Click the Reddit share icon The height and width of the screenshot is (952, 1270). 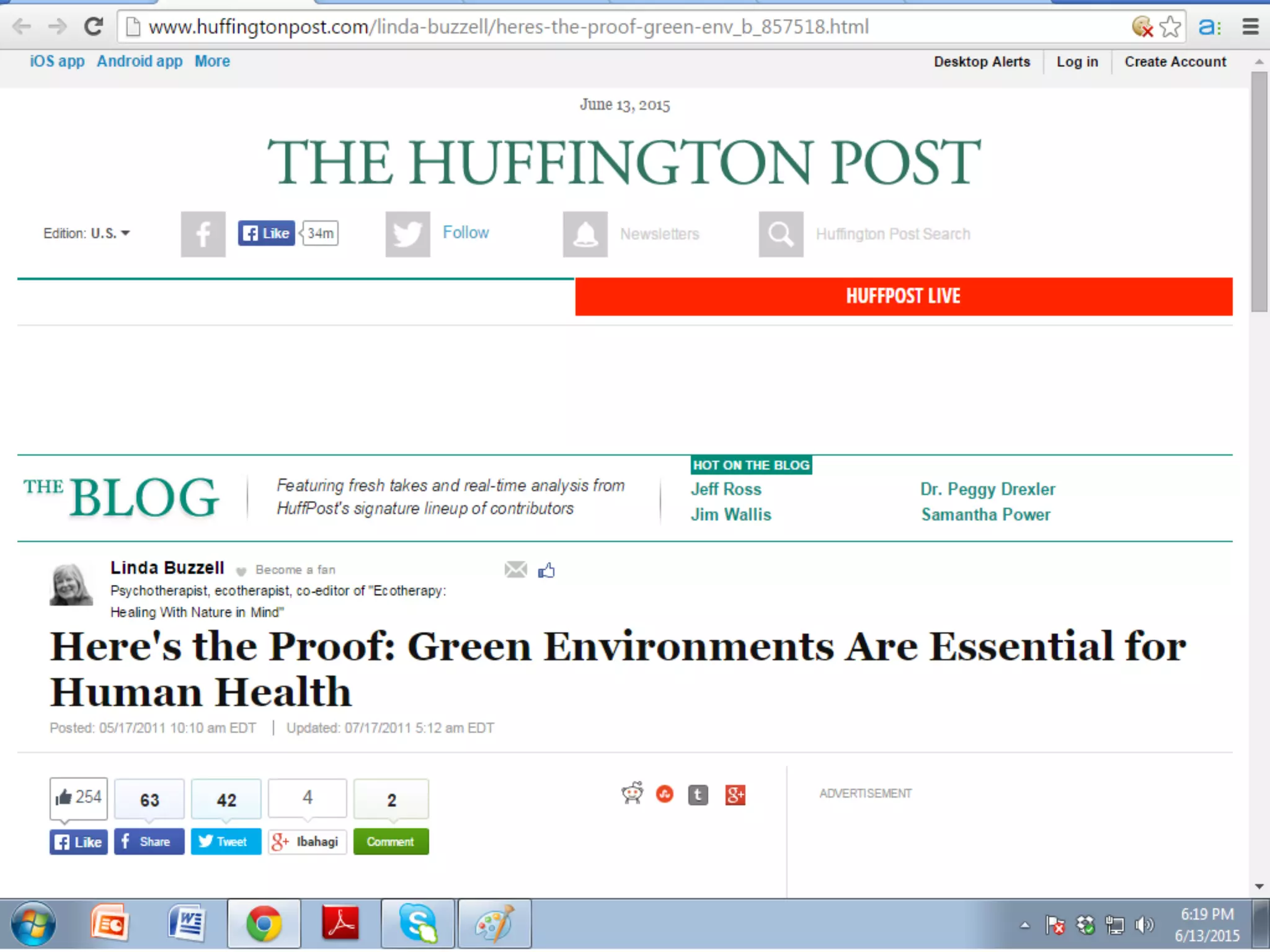pos(632,793)
